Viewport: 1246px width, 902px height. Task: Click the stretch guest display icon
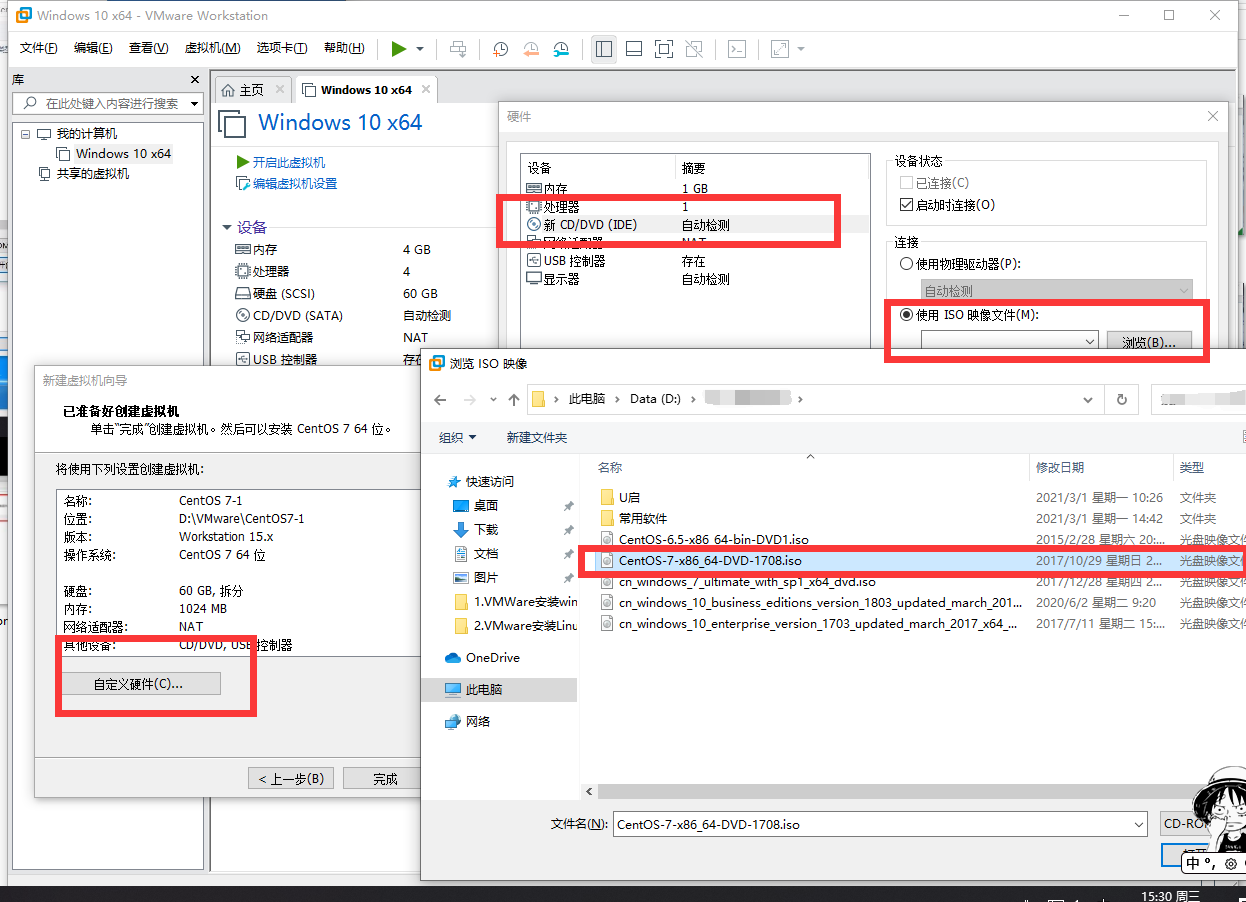[780, 48]
